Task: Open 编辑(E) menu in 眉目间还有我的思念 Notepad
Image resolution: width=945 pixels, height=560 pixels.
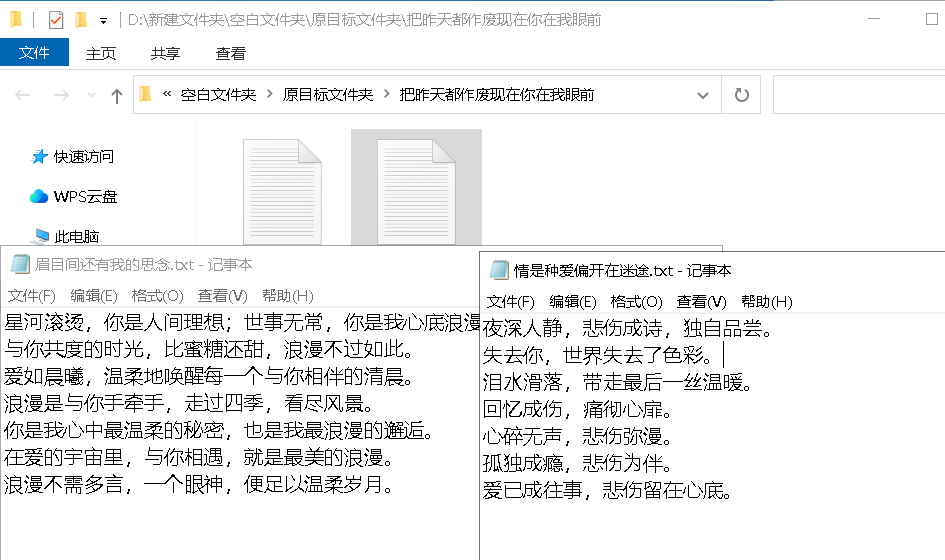Action: click(x=93, y=296)
